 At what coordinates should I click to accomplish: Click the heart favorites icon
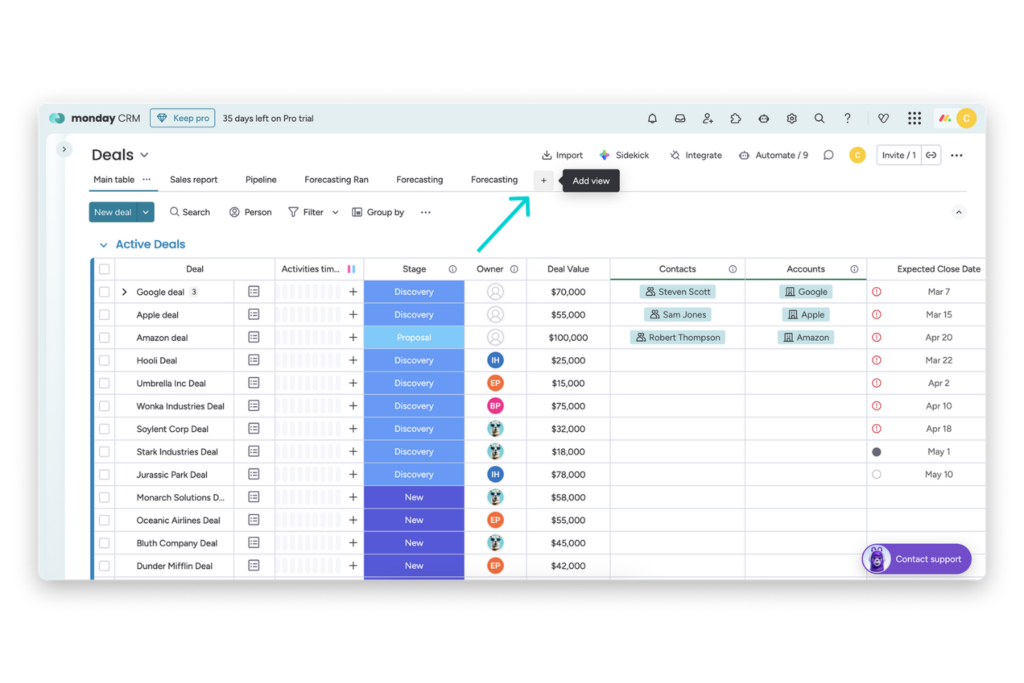click(x=883, y=119)
